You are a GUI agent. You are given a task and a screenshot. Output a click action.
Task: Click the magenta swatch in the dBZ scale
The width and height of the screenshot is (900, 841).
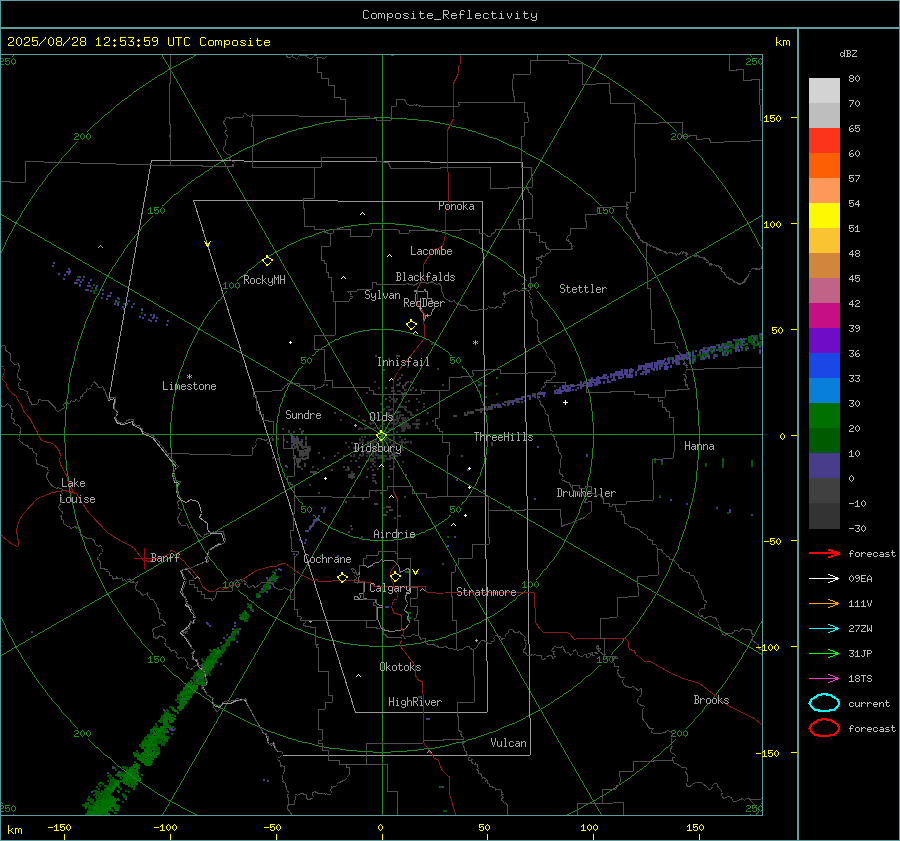pos(824,316)
